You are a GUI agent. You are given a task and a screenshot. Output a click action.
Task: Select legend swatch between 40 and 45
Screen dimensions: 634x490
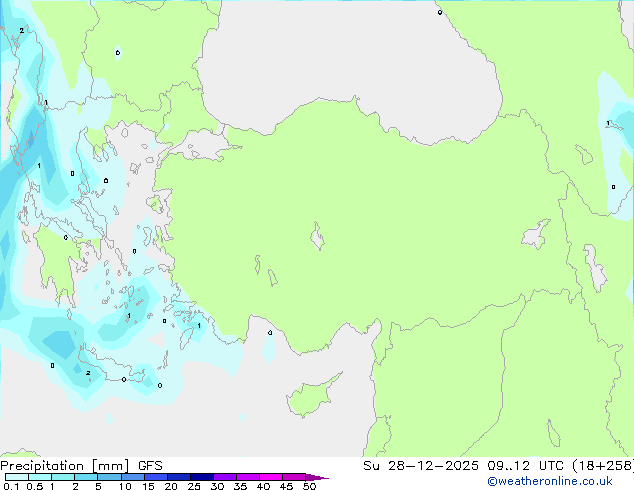(x=272, y=477)
